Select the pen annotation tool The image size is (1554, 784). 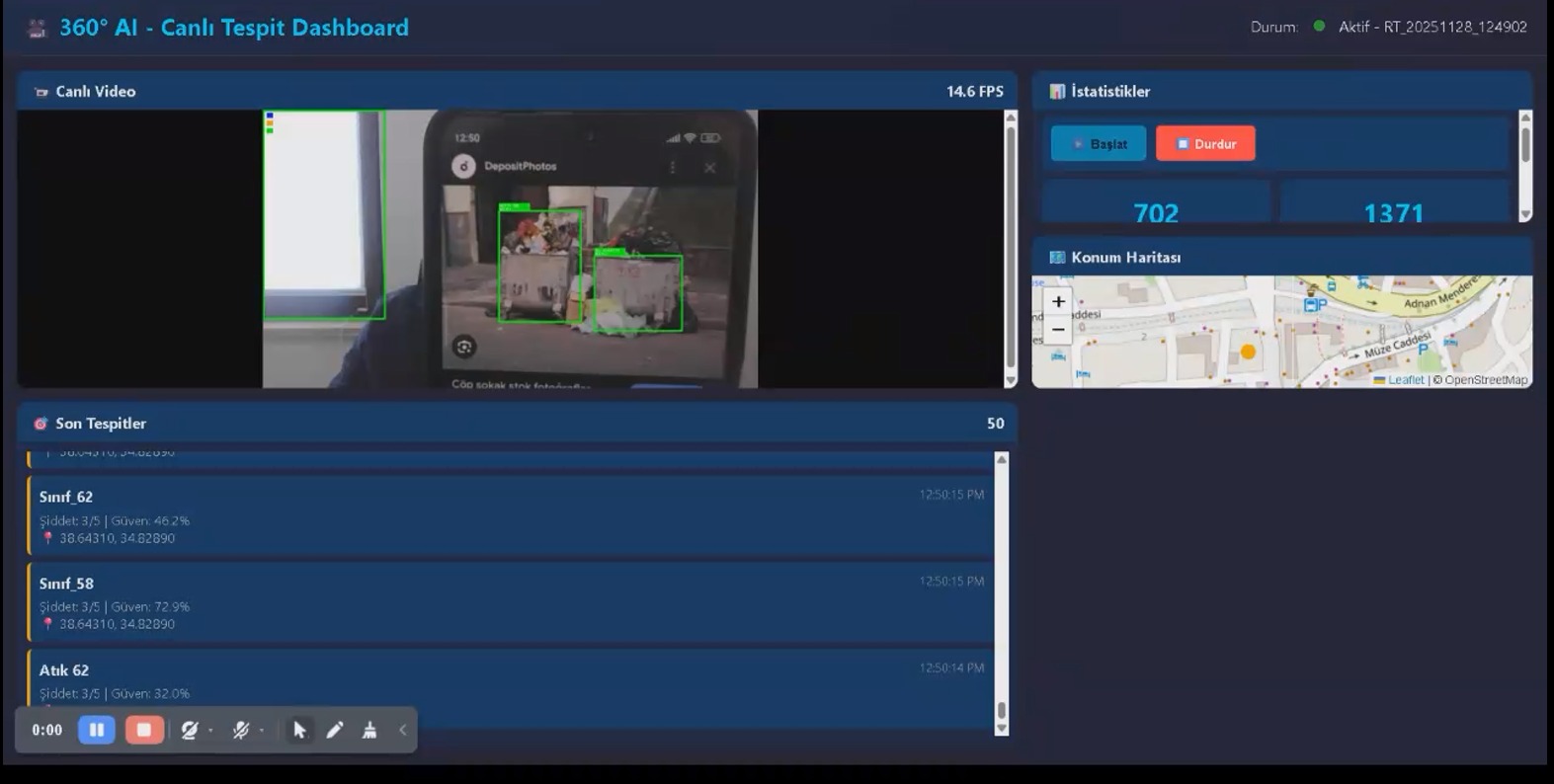pos(335,730)
